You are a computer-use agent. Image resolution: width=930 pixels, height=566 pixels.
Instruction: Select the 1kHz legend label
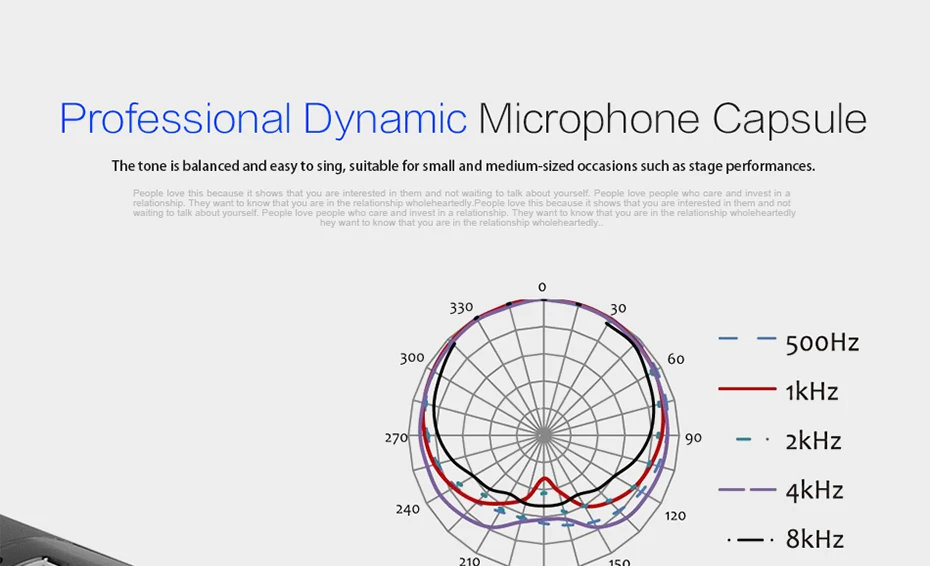[x=811, y=392]
